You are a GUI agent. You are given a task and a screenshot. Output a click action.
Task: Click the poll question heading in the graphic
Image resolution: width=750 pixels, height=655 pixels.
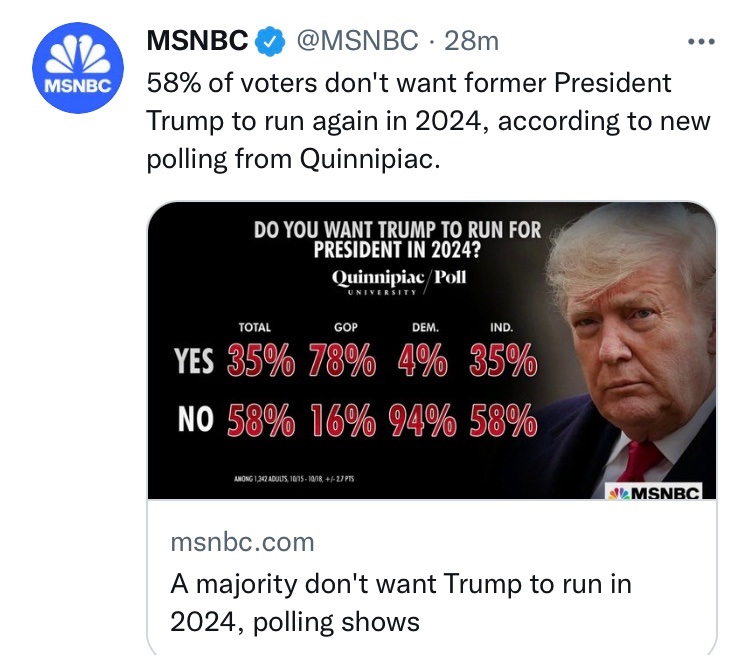(x=397, y=239)
